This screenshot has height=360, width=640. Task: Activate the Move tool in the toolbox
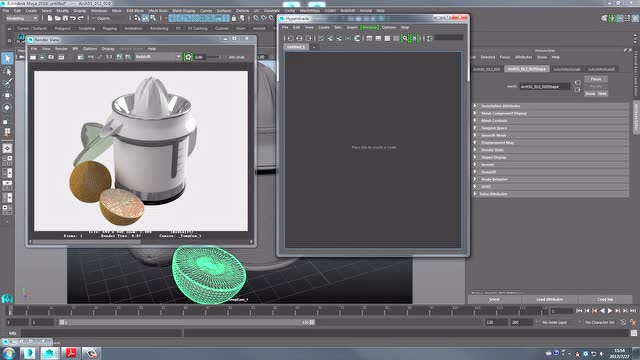pyautogui.click(x=7, y=95)
